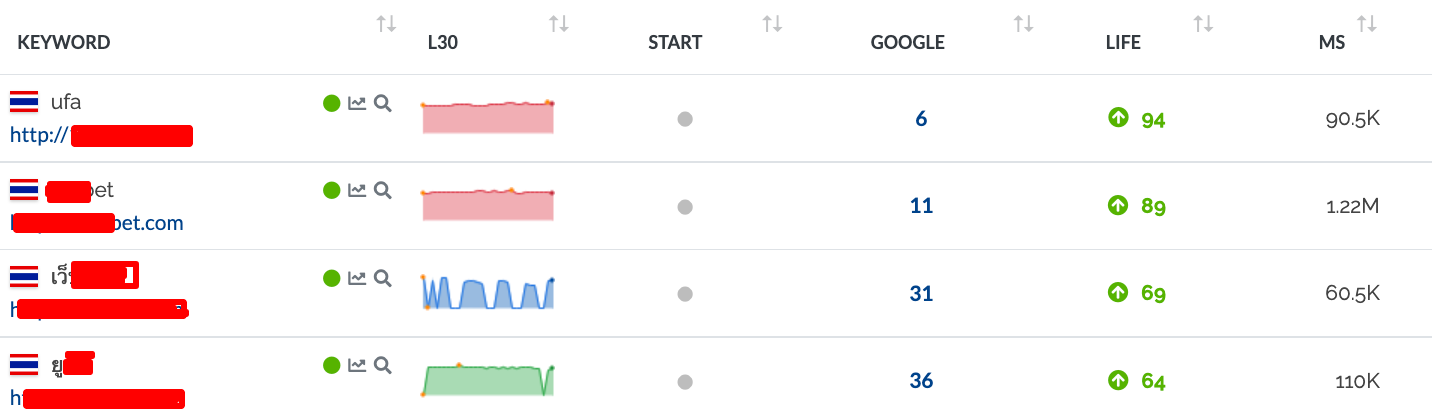Click the LIFE column header

(x=1123, y=42)
